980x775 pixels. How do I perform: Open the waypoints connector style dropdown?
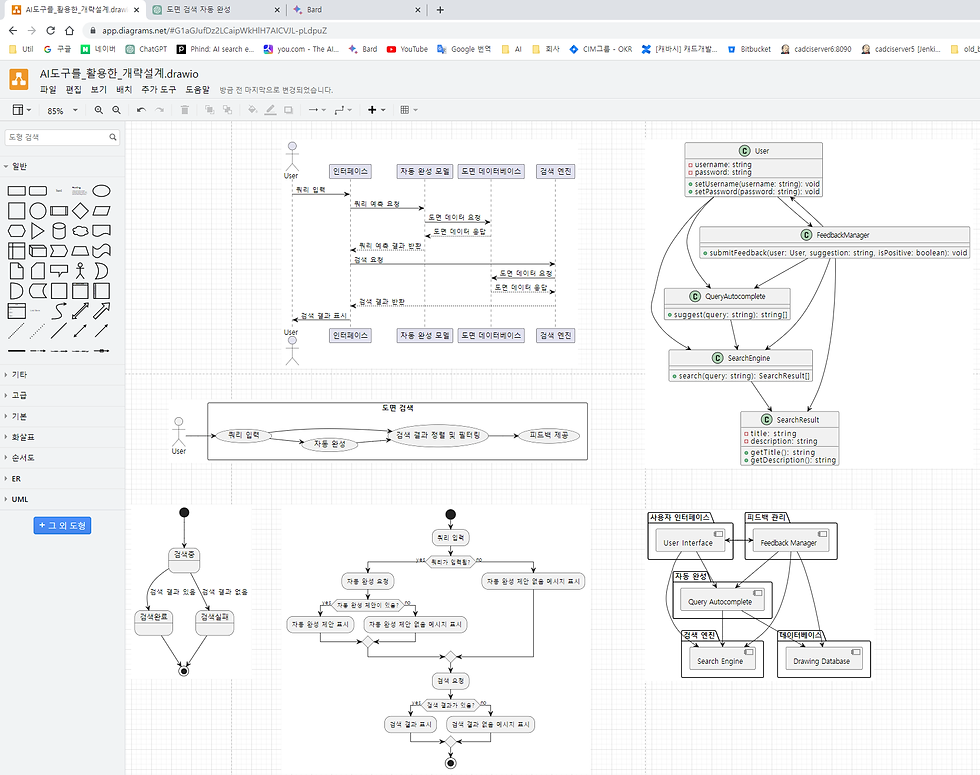coord(342,110)
